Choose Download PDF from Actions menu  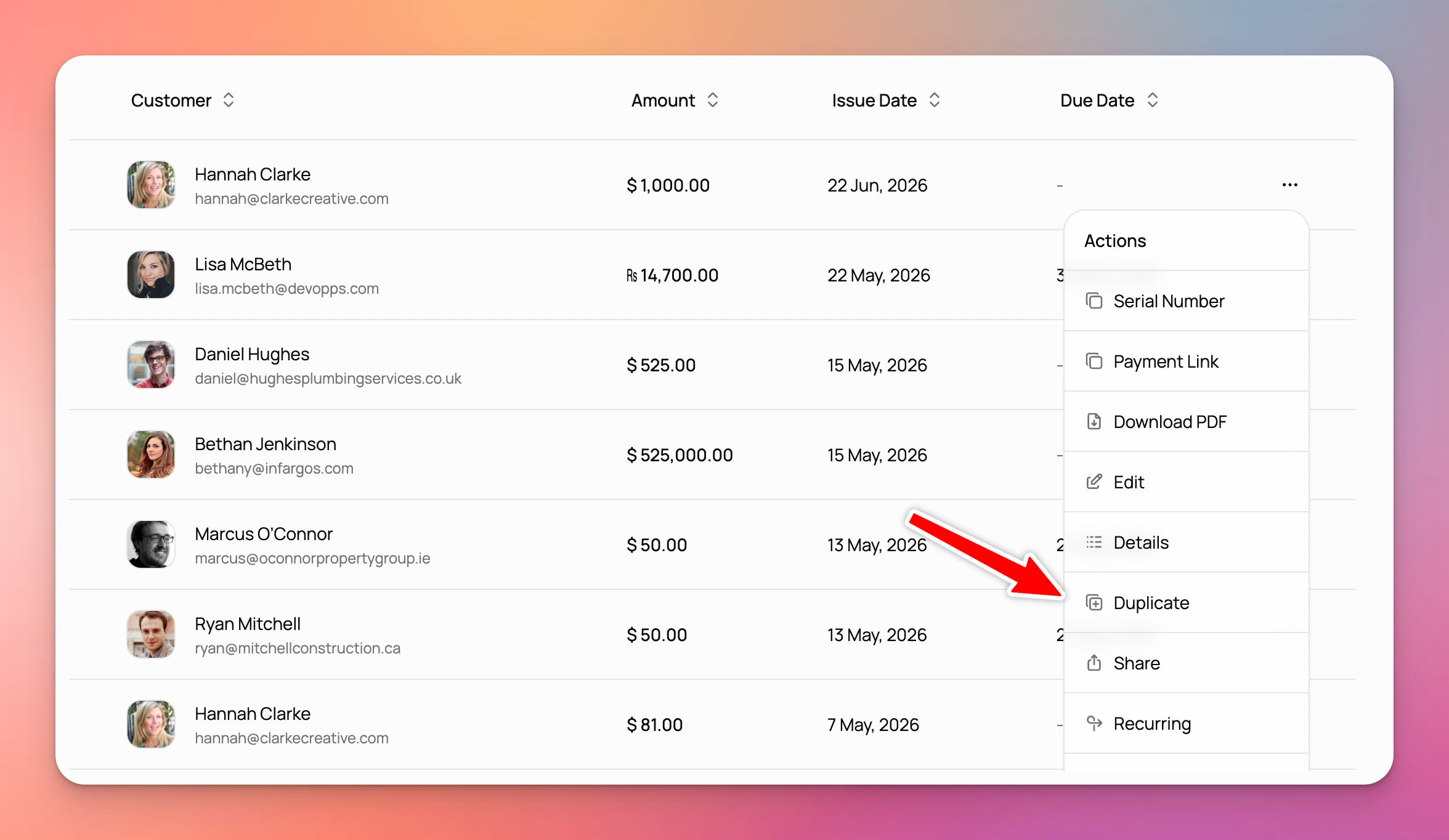tap(1187, 422)
